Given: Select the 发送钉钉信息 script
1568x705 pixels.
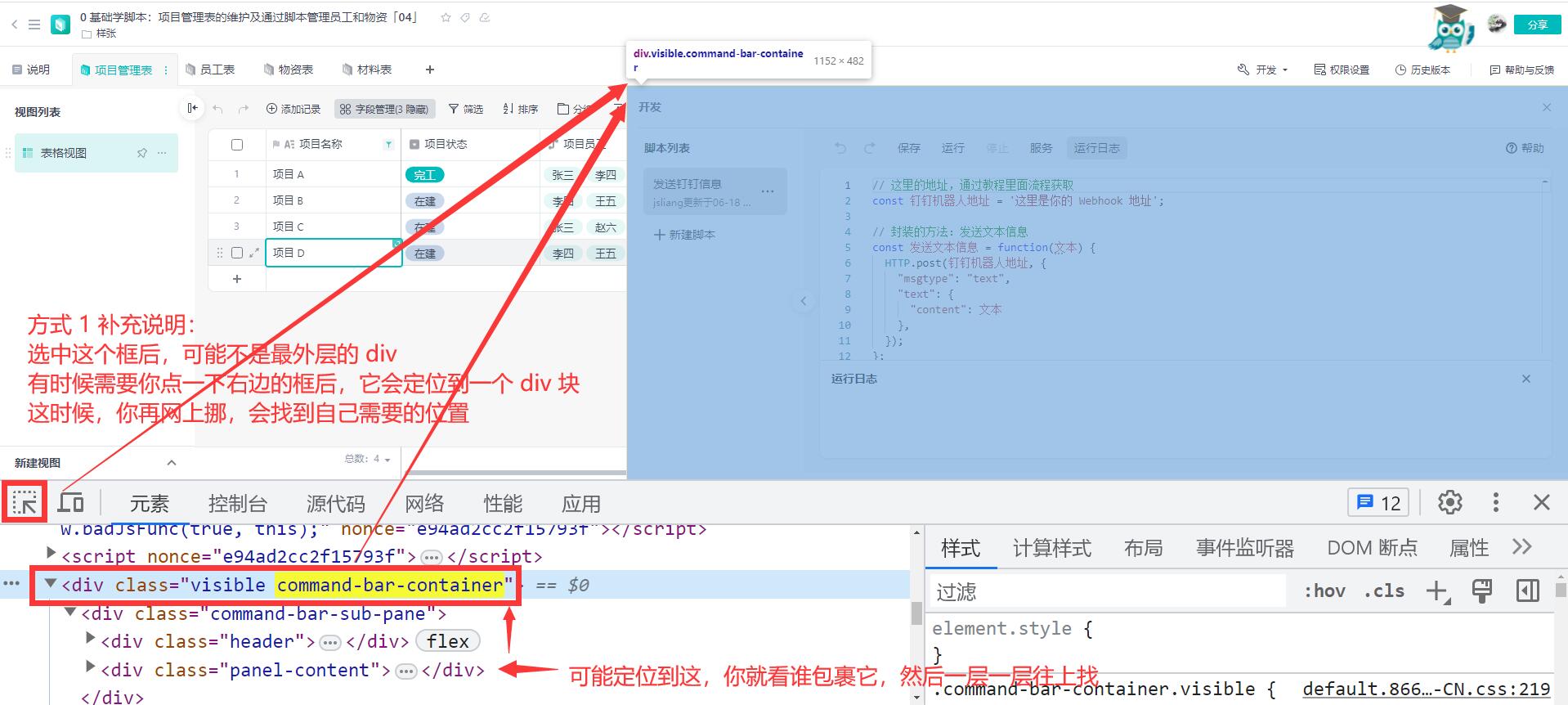Looking at the screenshot, I should (x=715, y=192).
